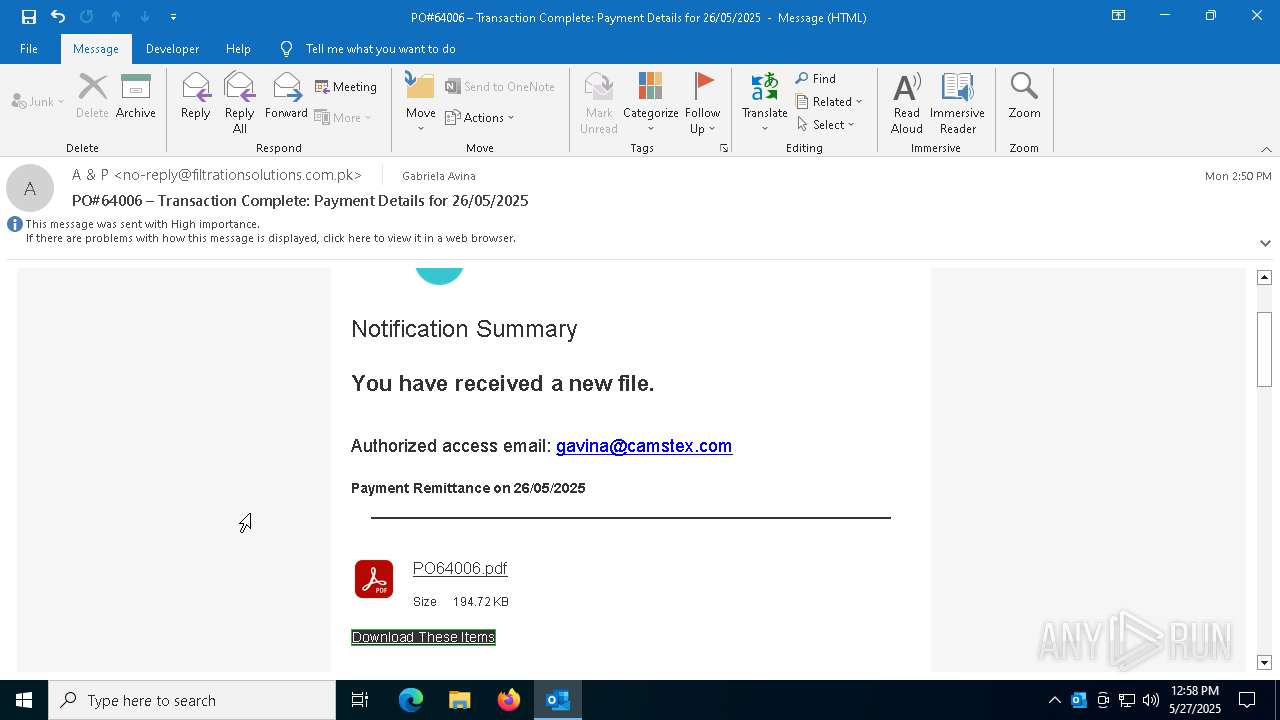Image resolution: width=1280 pixels, height=720 pixels.
Task: Open the Tags dialog launcher
Action: (x=724, y=148)
